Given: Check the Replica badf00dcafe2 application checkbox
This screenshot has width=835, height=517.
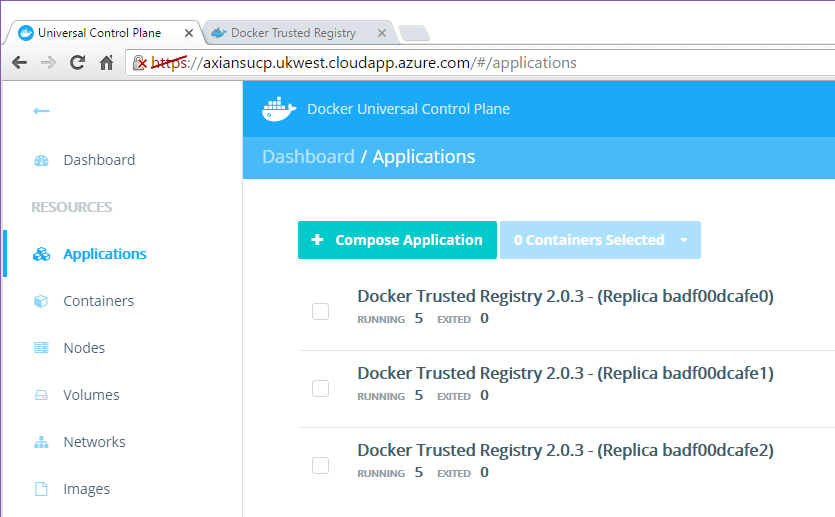Looking at the screenshot, I should [320, 465].
